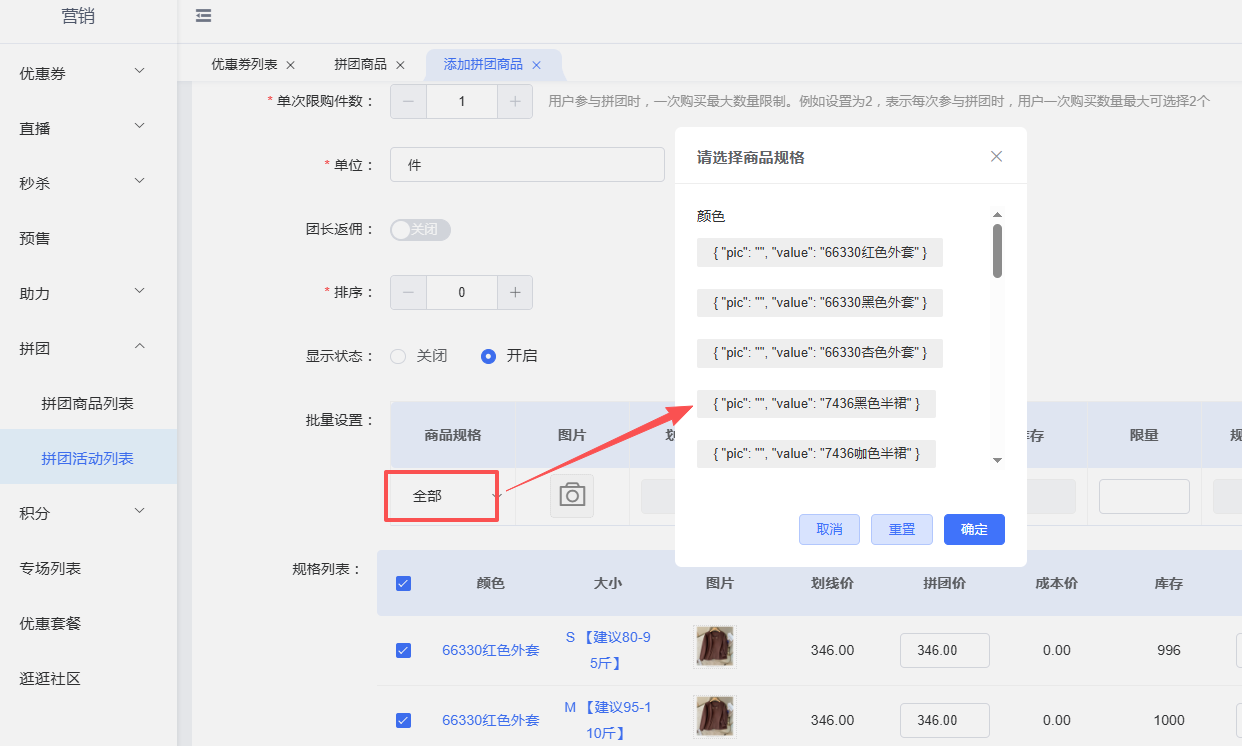Click the scroll-down arrow in spec list
1242x746 pixels.
coord(997,460)
